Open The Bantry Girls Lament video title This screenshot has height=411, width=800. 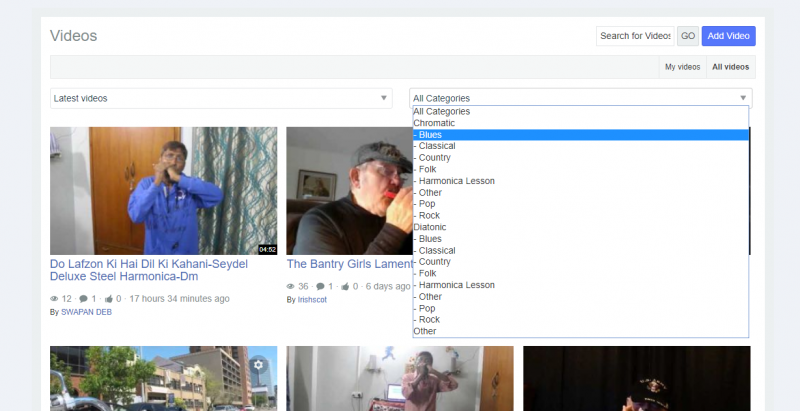point(349,264)
